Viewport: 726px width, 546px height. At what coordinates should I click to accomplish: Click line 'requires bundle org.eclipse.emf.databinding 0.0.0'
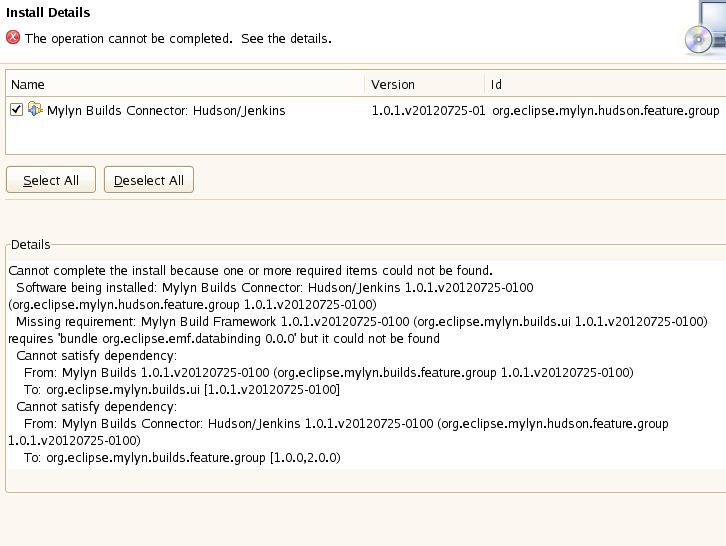[224, 339]
